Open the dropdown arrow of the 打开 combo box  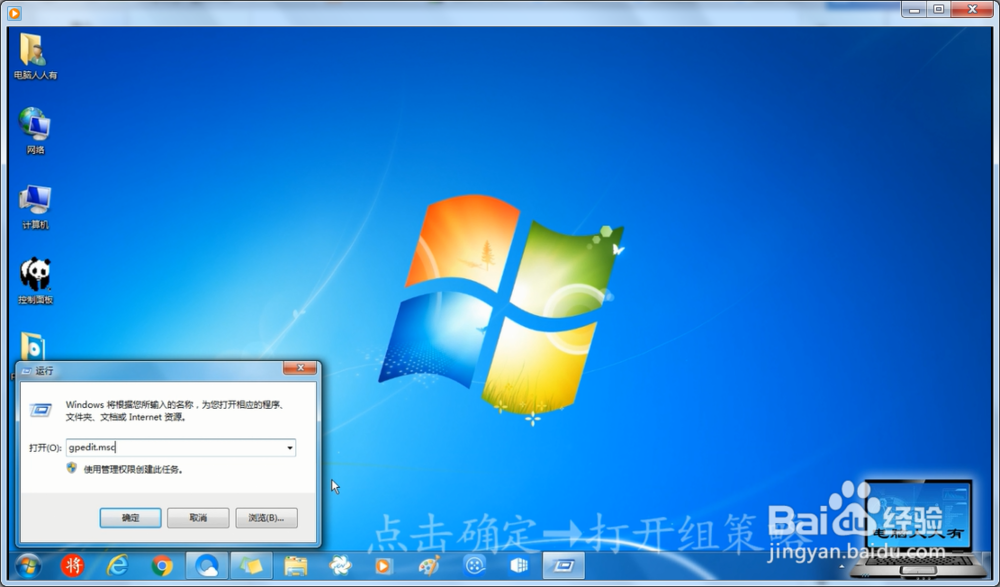point(290,448)
